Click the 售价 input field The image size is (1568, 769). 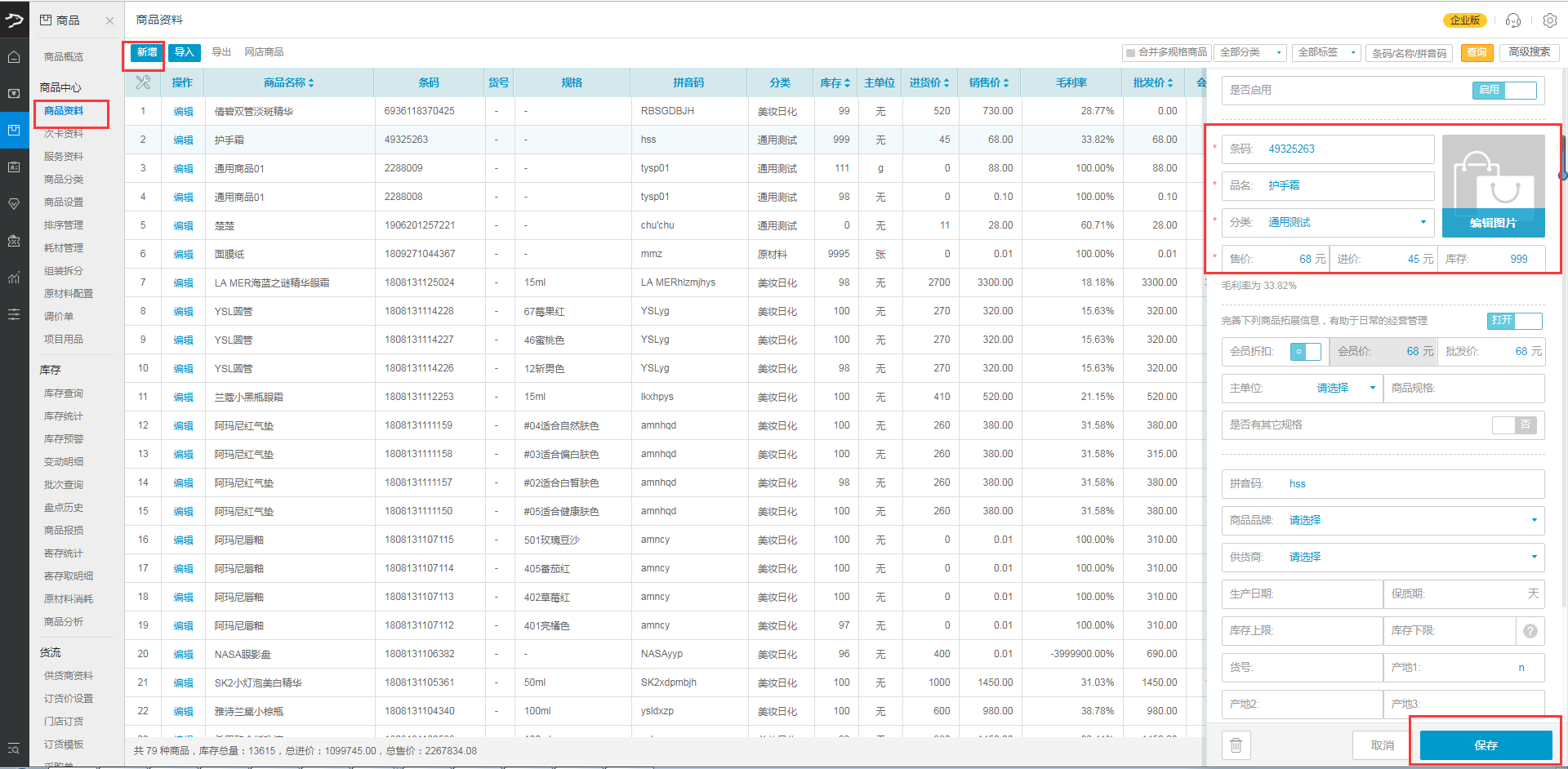point(1276,259)
